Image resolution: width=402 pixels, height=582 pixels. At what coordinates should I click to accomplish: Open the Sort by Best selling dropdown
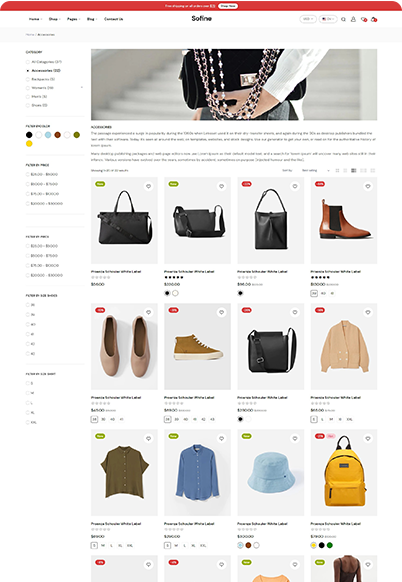[316, 170]
